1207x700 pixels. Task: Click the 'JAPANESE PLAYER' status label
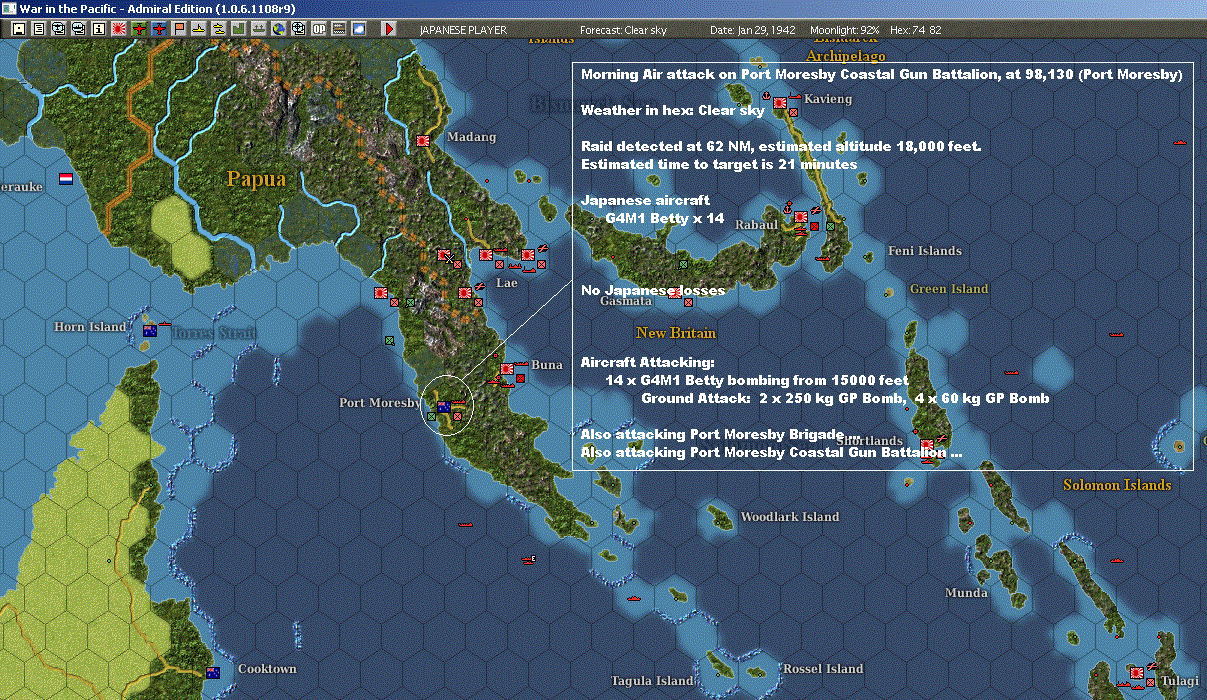click(463, 30)
